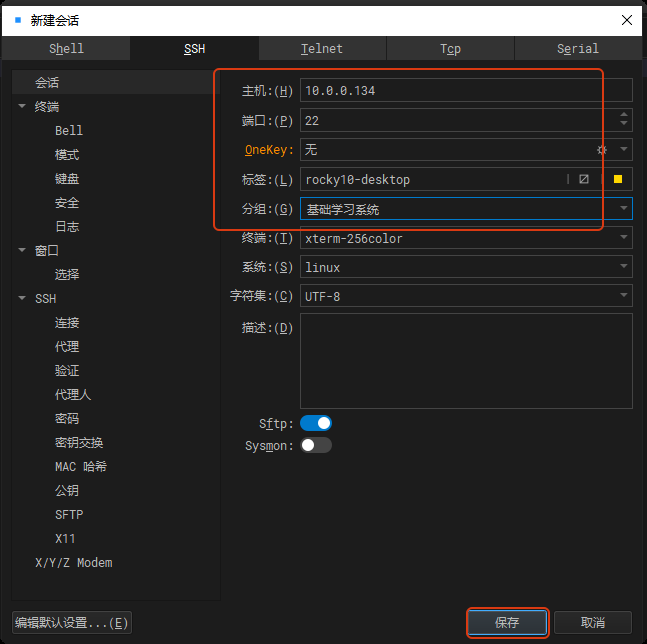This screenshot has width=647, height=644.
Task: Select 会话 in the settings tree
Action: pos(47,83)
